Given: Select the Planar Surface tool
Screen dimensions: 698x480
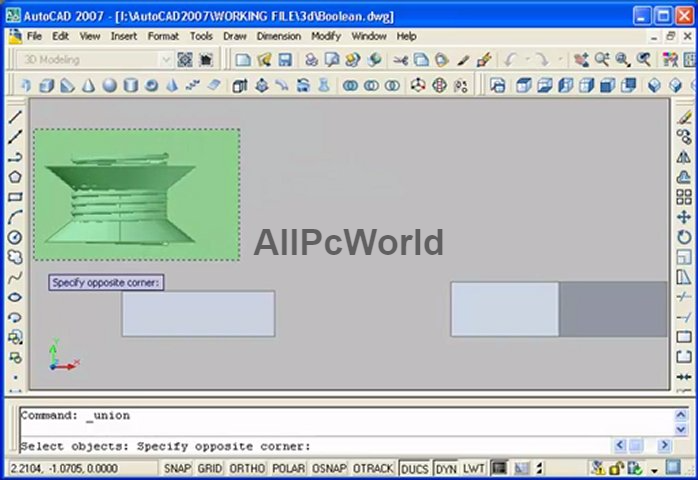Looking at the screenshot, I should pos(214,85).
